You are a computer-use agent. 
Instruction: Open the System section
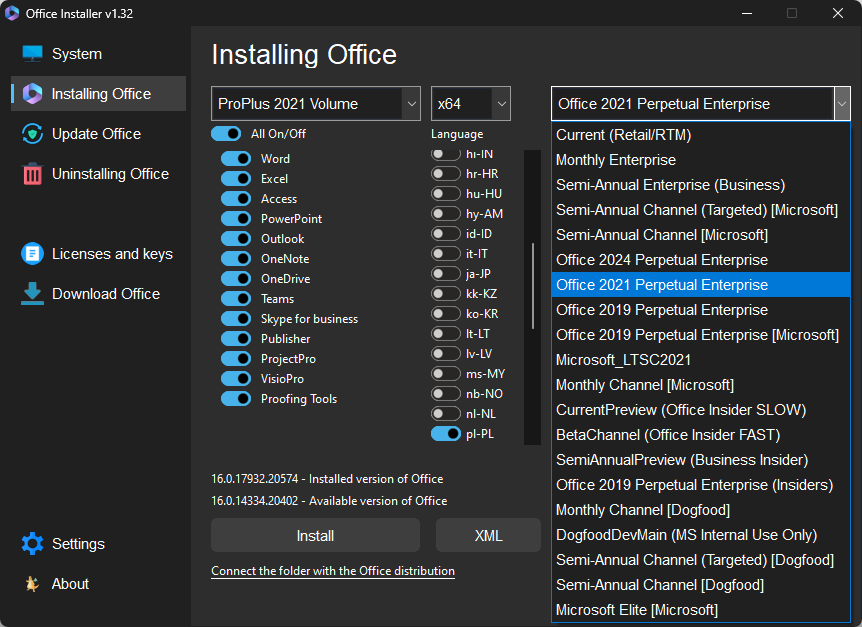98,54
